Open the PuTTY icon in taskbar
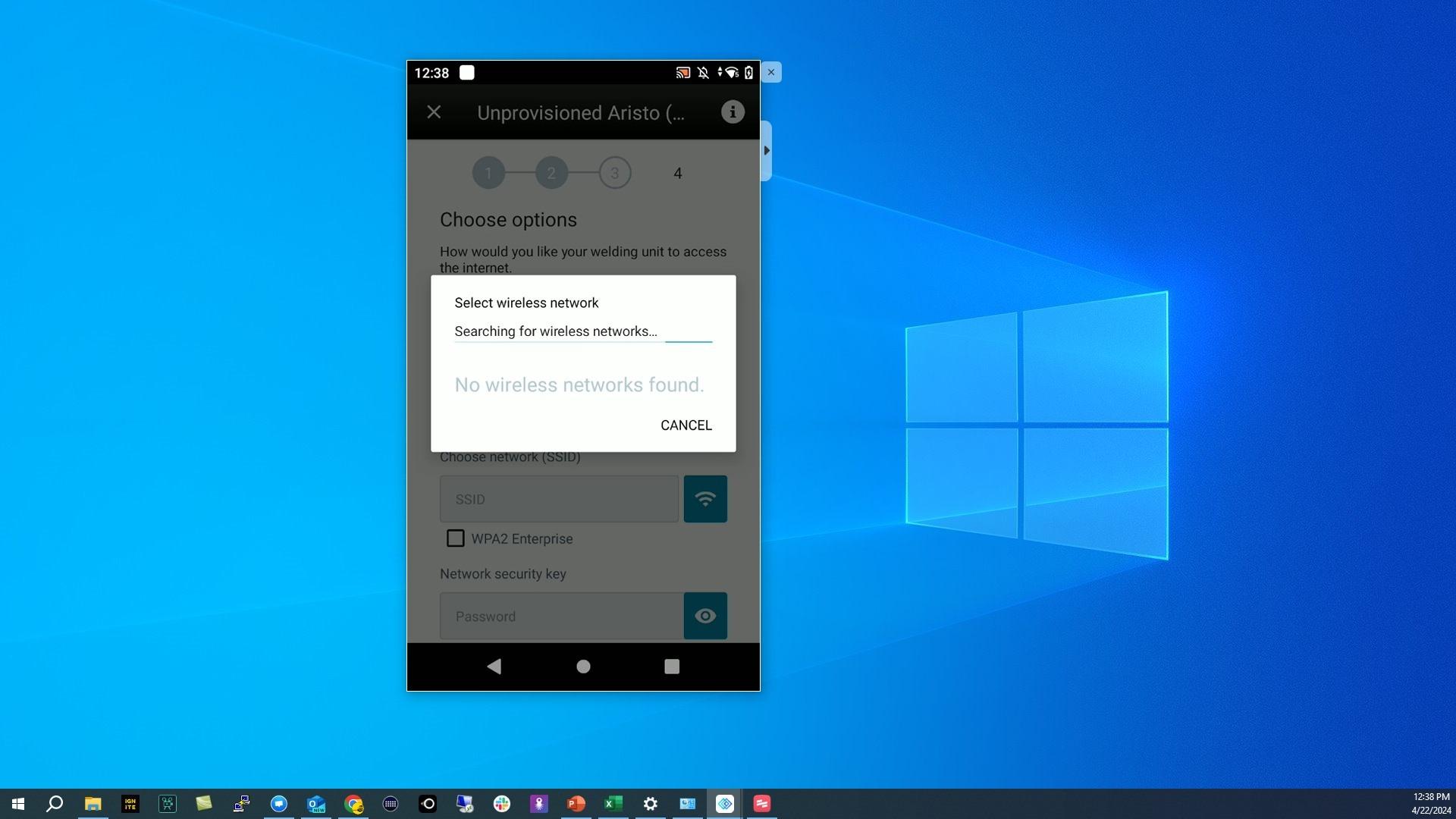The width and height of the screenshot is (1456, 819). point(241,804)
